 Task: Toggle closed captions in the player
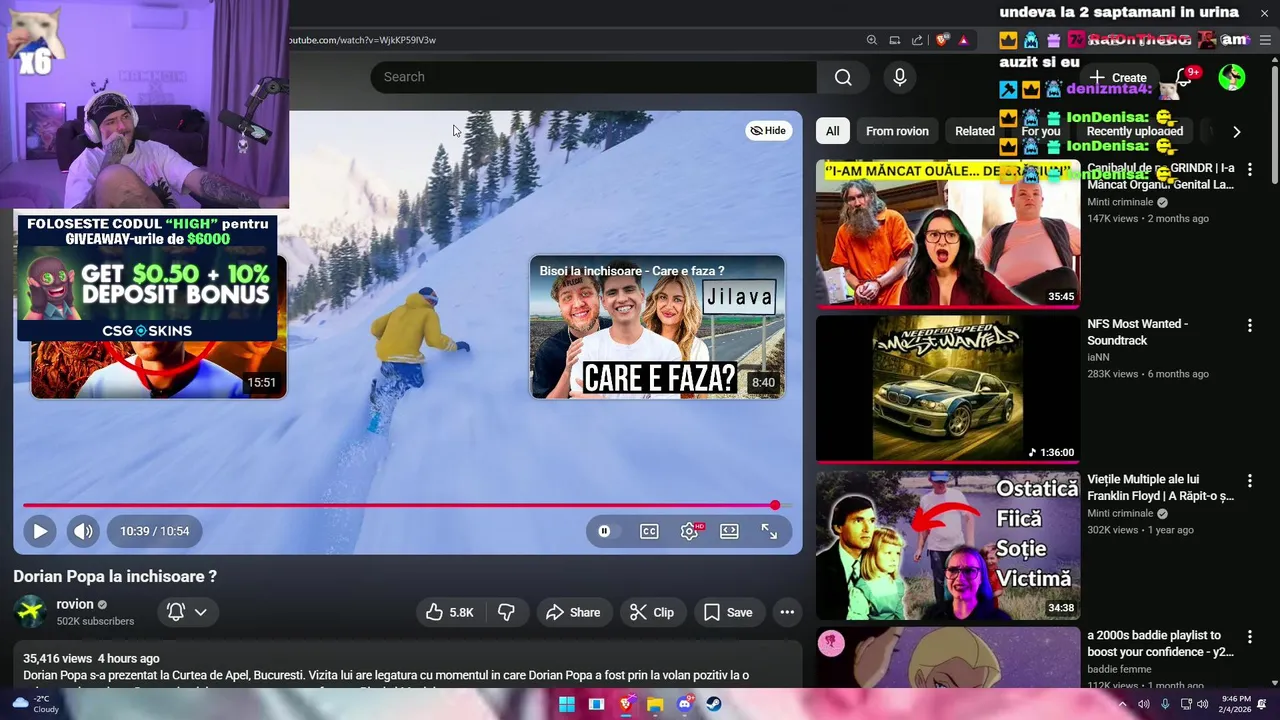650,531
